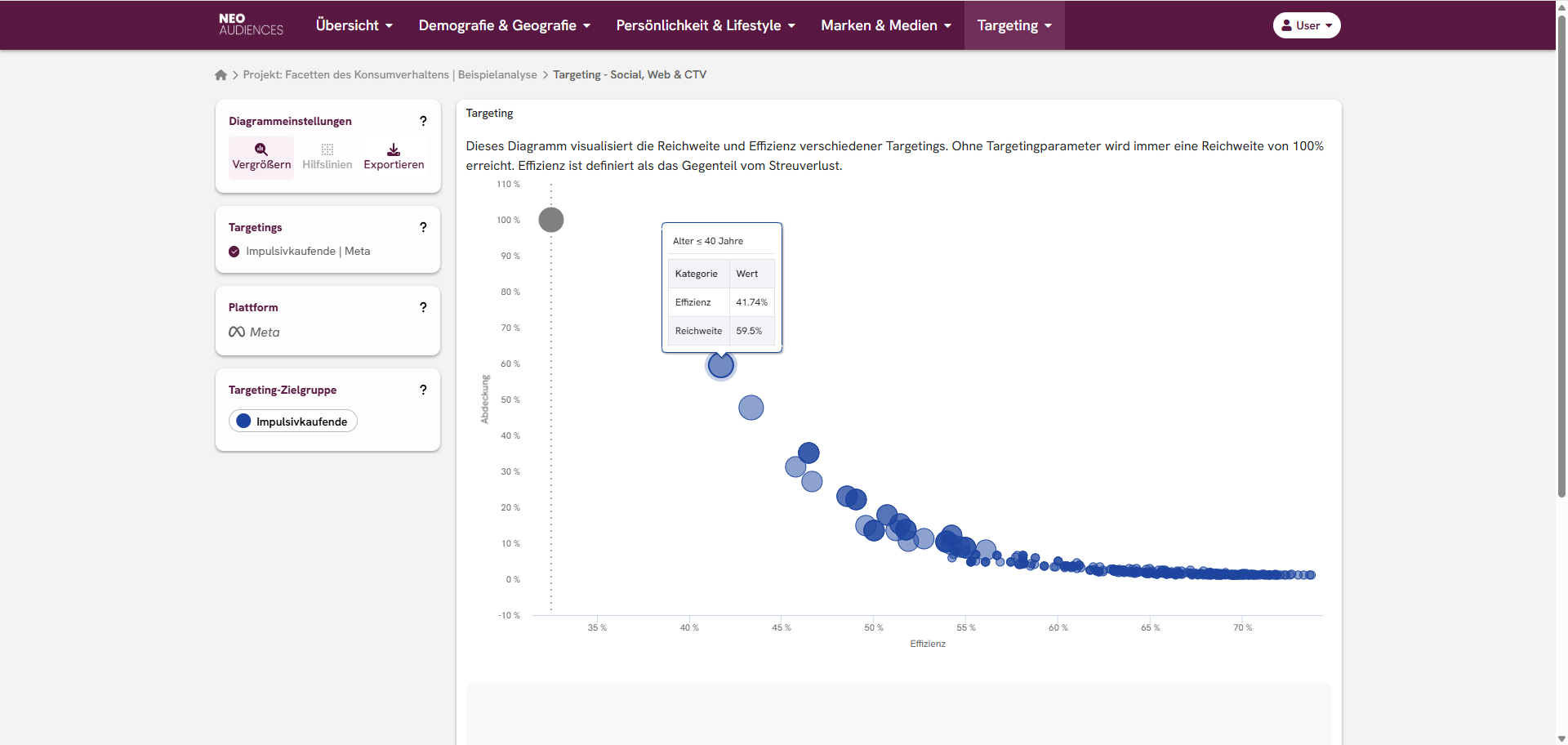Show help for Plattform panel
The width and height of the screenshot is (1568, 745).
coord(423,307)
